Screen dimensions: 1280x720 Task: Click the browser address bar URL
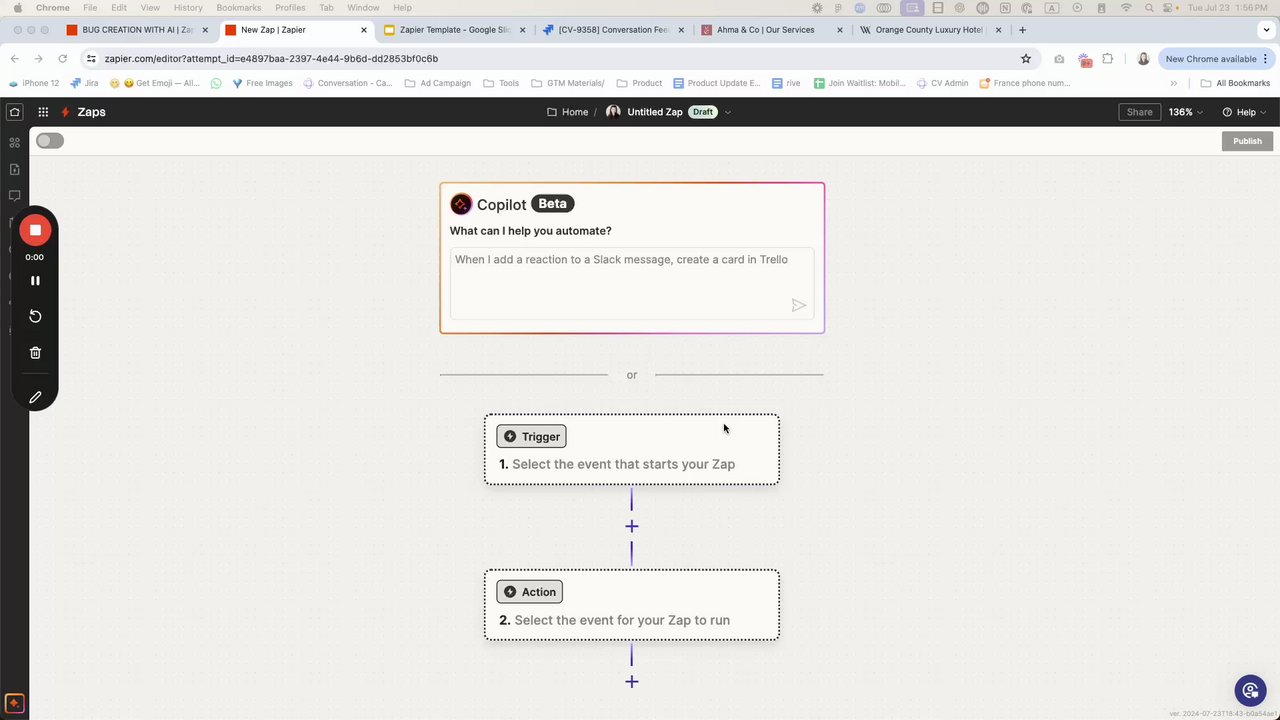pos(271,59)
